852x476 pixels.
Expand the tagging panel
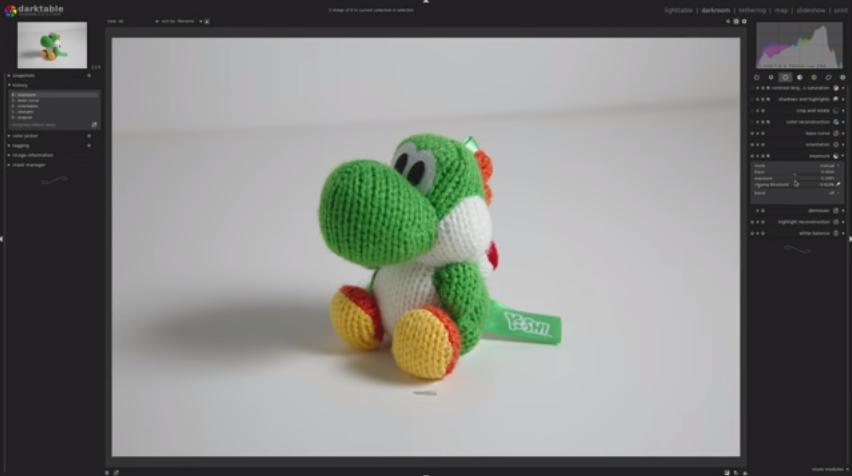pos(19,146)
